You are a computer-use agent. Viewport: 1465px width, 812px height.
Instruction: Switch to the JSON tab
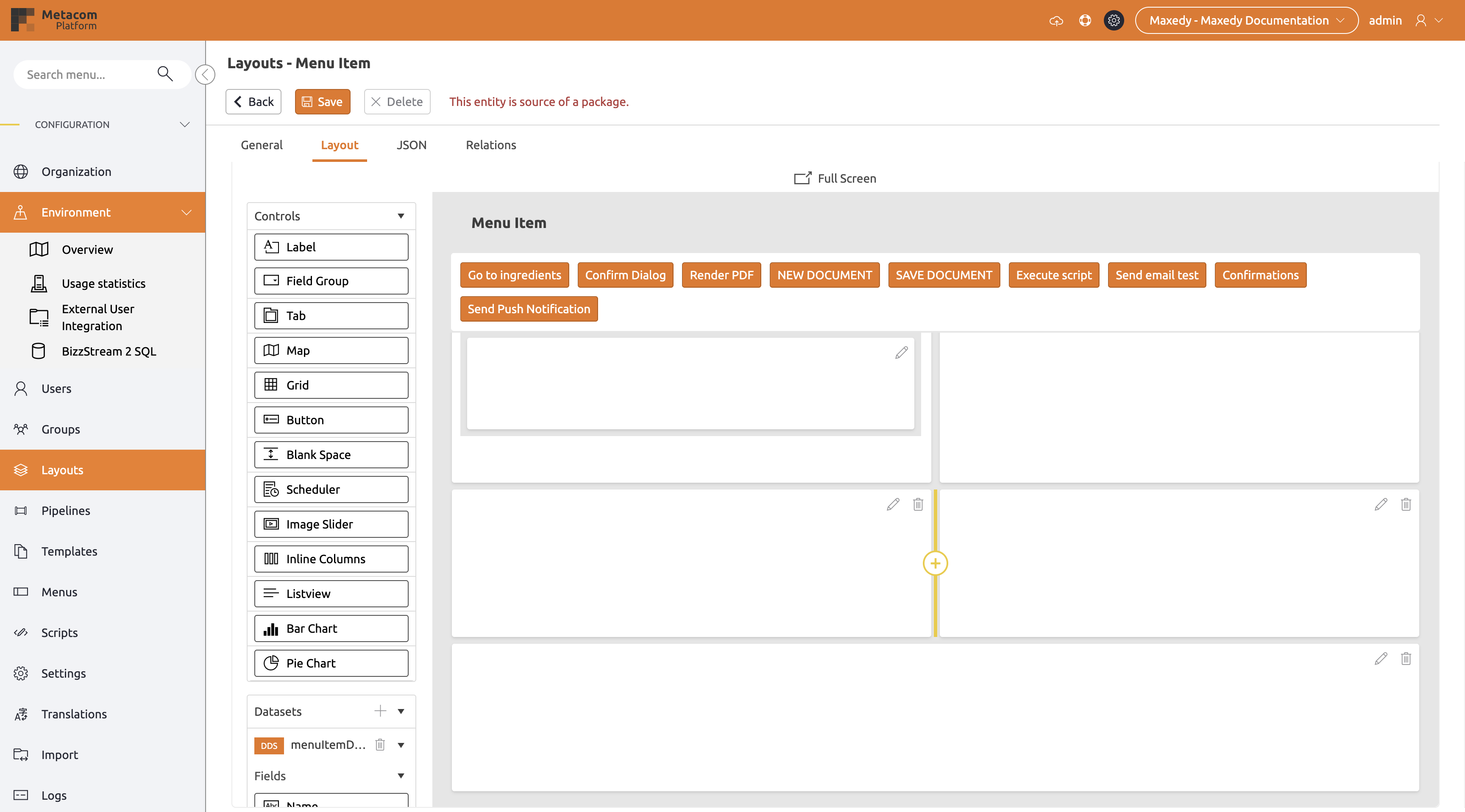411,145
